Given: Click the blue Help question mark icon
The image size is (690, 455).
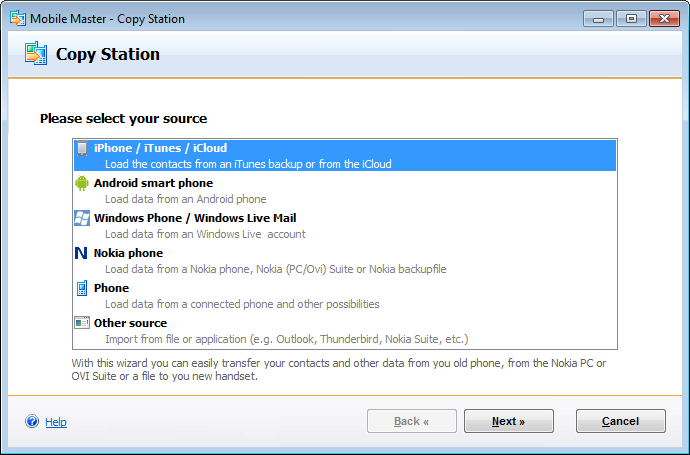Looking at the screenshot, I should (32, 422).
